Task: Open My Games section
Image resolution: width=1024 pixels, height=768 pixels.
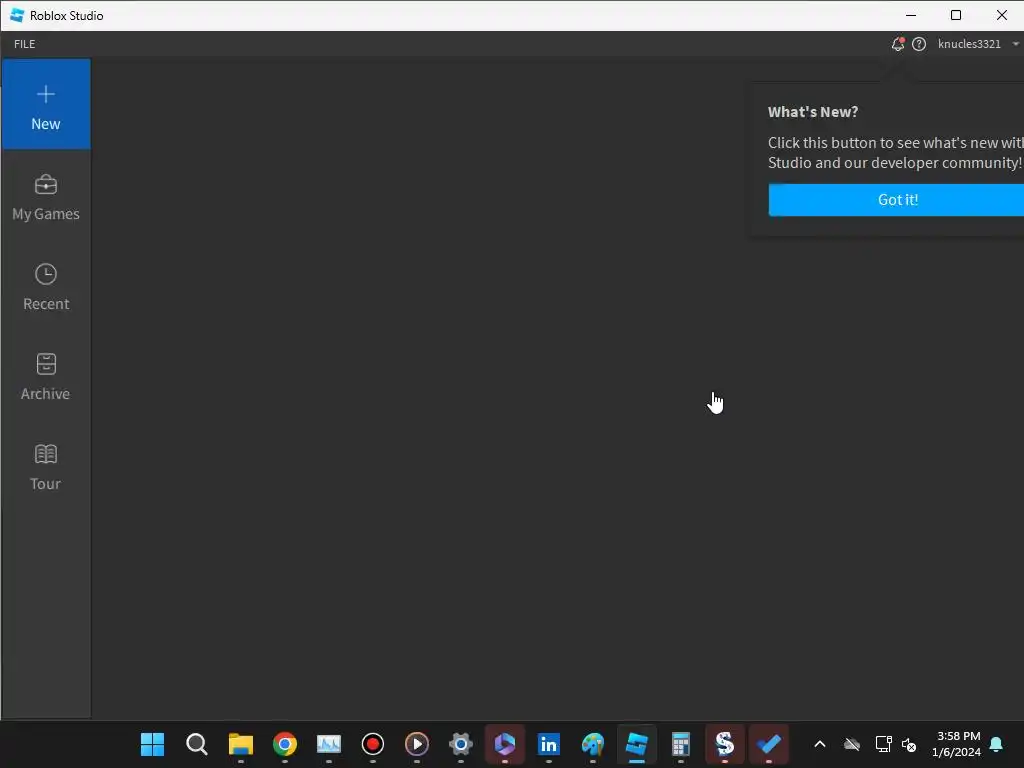Action: [46, 197]
